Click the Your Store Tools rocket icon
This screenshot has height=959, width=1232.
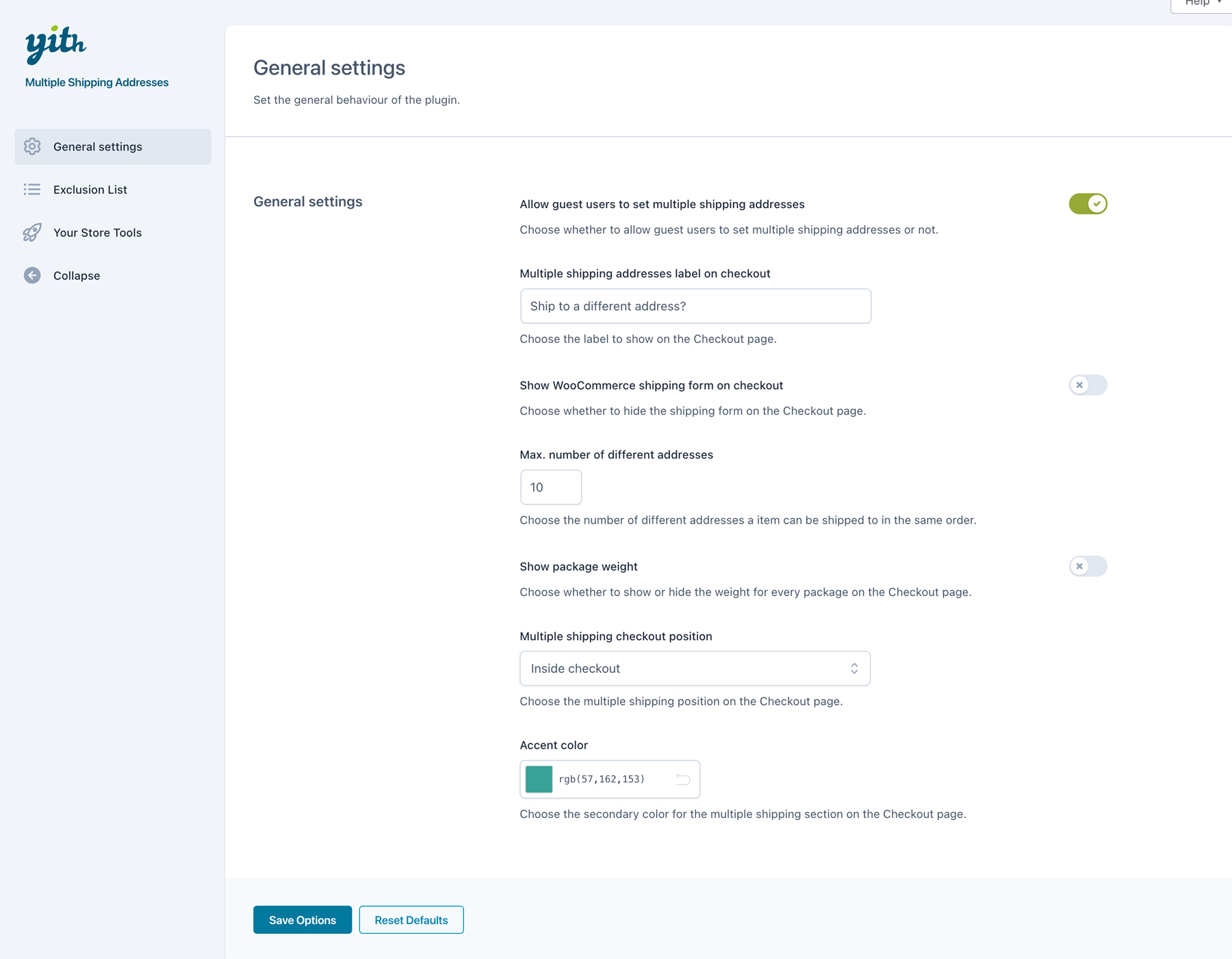[32, 233]
